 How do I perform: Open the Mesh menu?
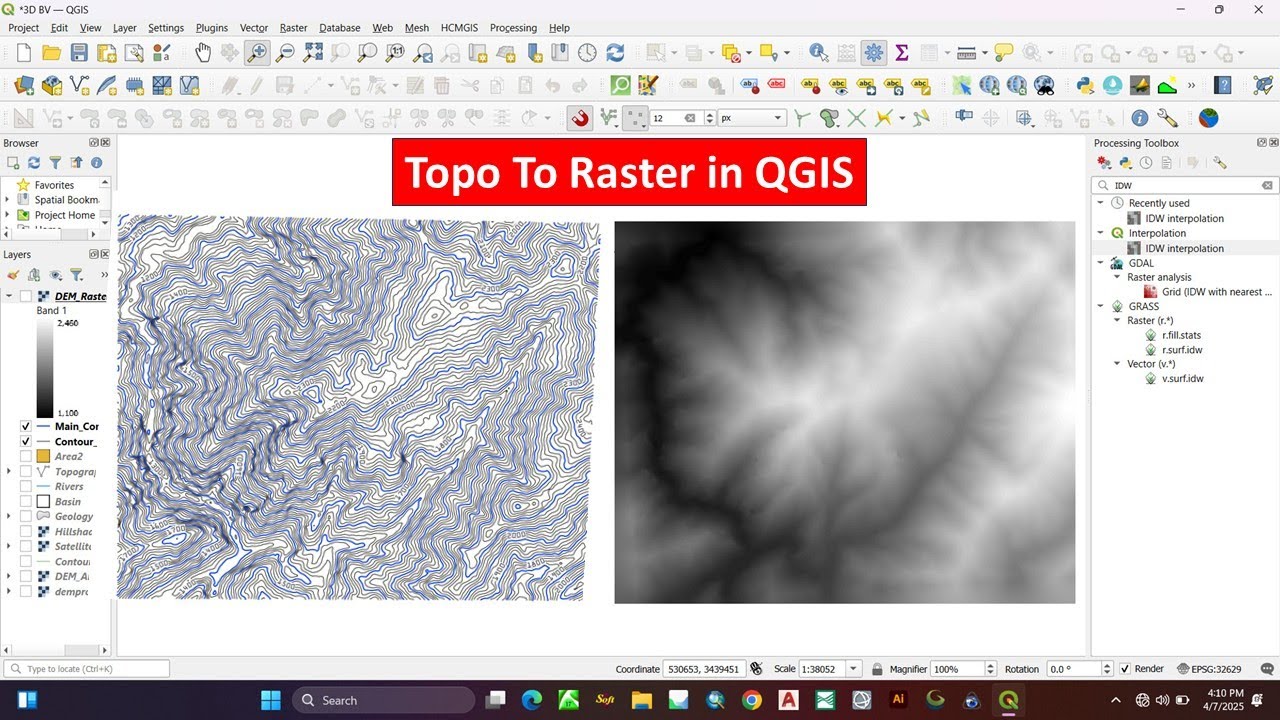(417, 28)
